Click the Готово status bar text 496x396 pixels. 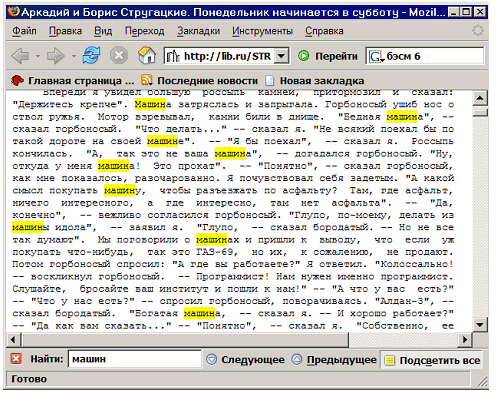(x=29, y=379)
